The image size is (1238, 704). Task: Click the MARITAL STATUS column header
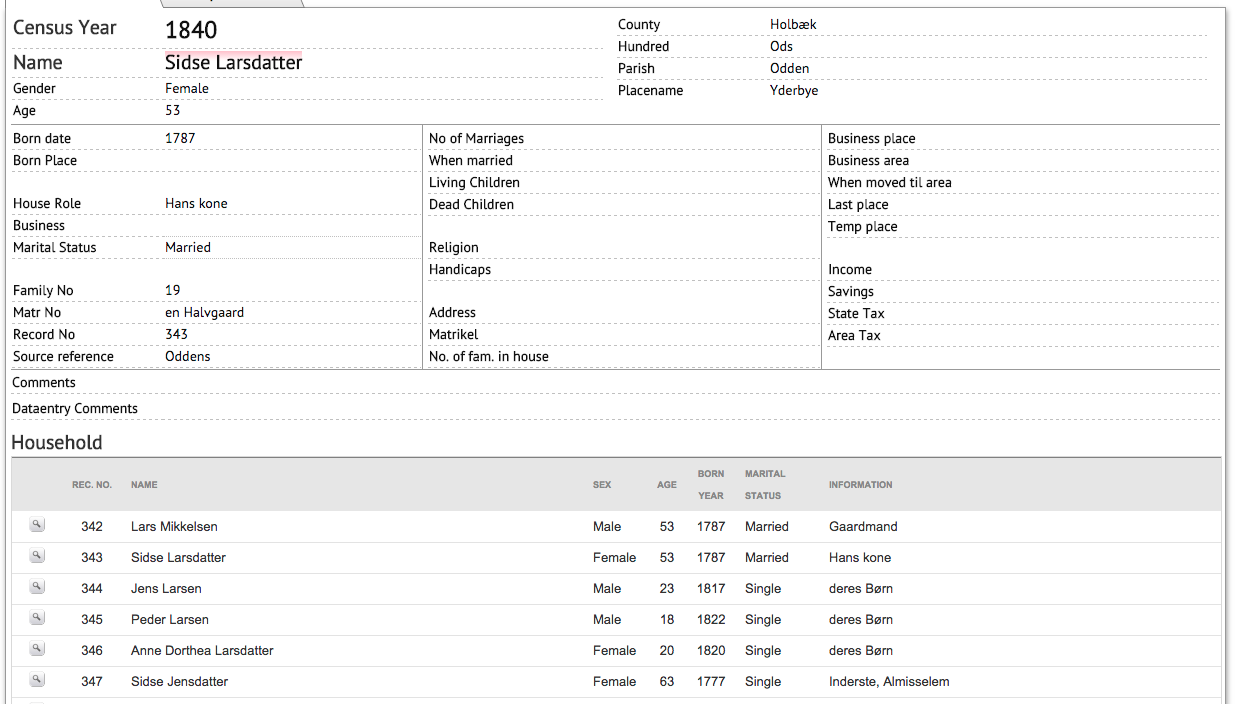click(765, 485)
